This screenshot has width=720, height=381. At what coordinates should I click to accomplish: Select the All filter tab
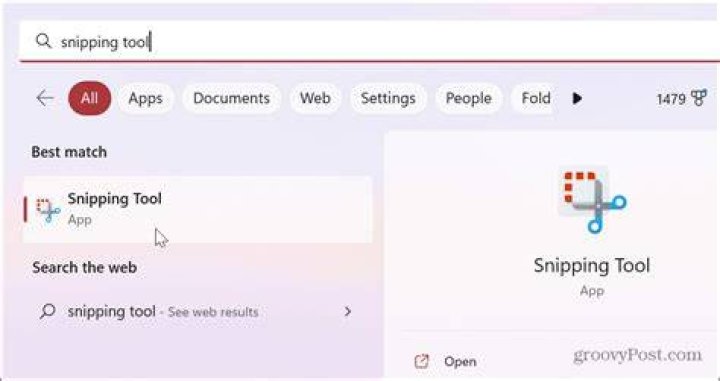(x=90, y=98)
